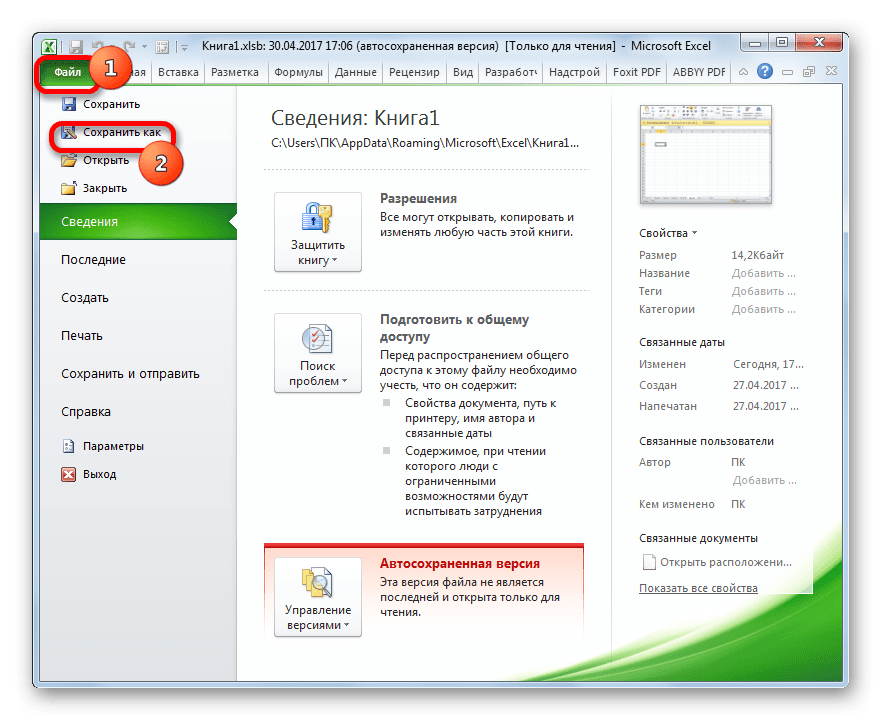882x721 pixels.
Task: Switch to the Формулы ribbon tab
Action: point(298,72)
